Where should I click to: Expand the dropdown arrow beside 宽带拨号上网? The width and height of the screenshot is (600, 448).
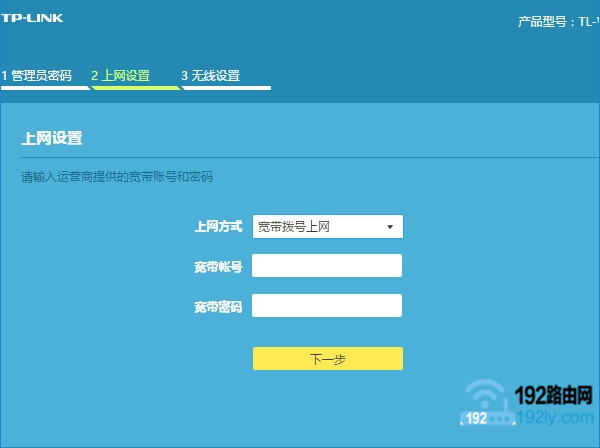pyautogui.click(x=390, y=227)
